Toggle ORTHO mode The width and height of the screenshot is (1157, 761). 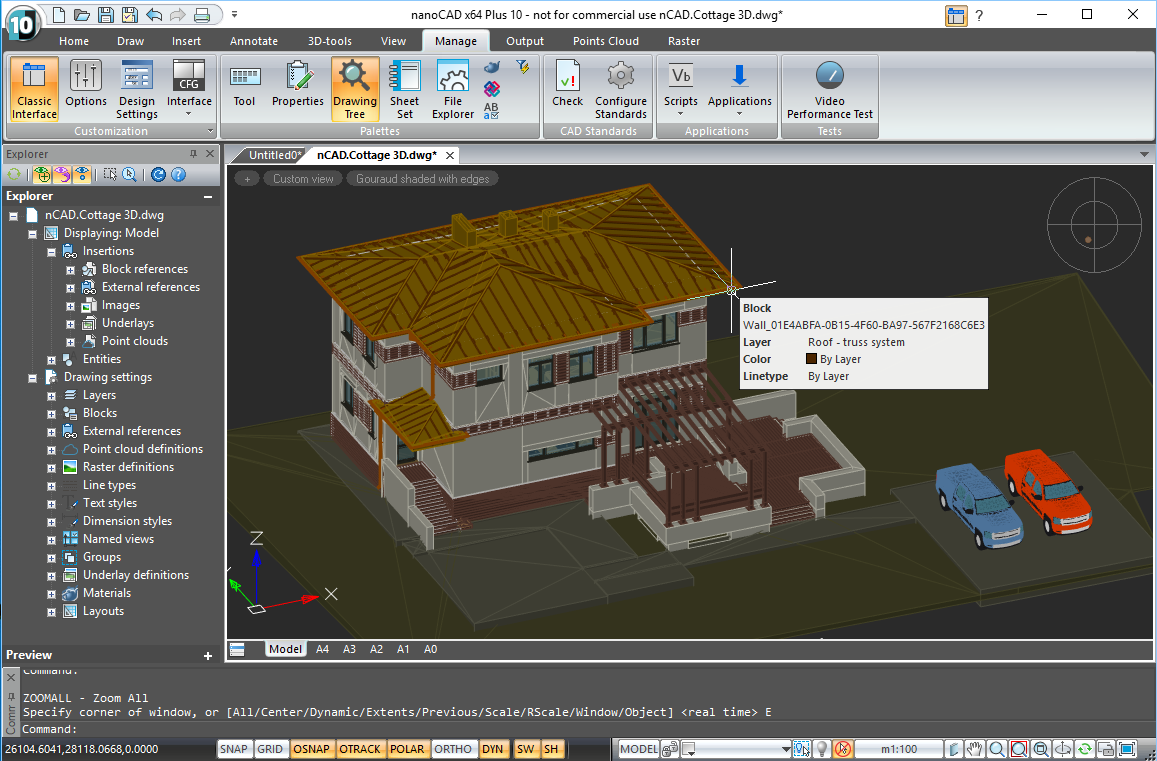[453, 749]
